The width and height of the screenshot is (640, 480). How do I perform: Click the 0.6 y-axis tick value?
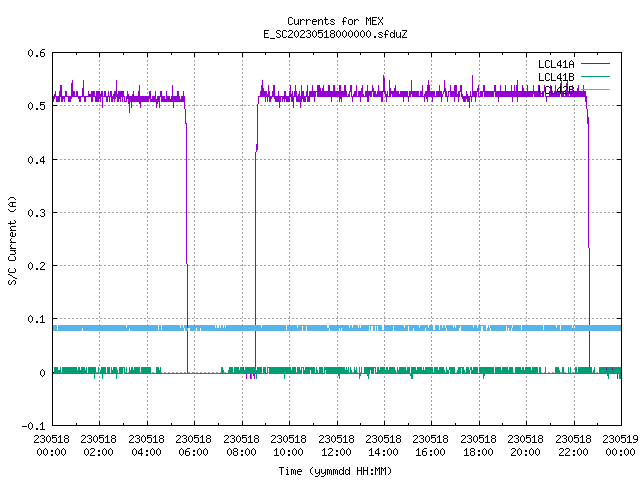(36, 53)
